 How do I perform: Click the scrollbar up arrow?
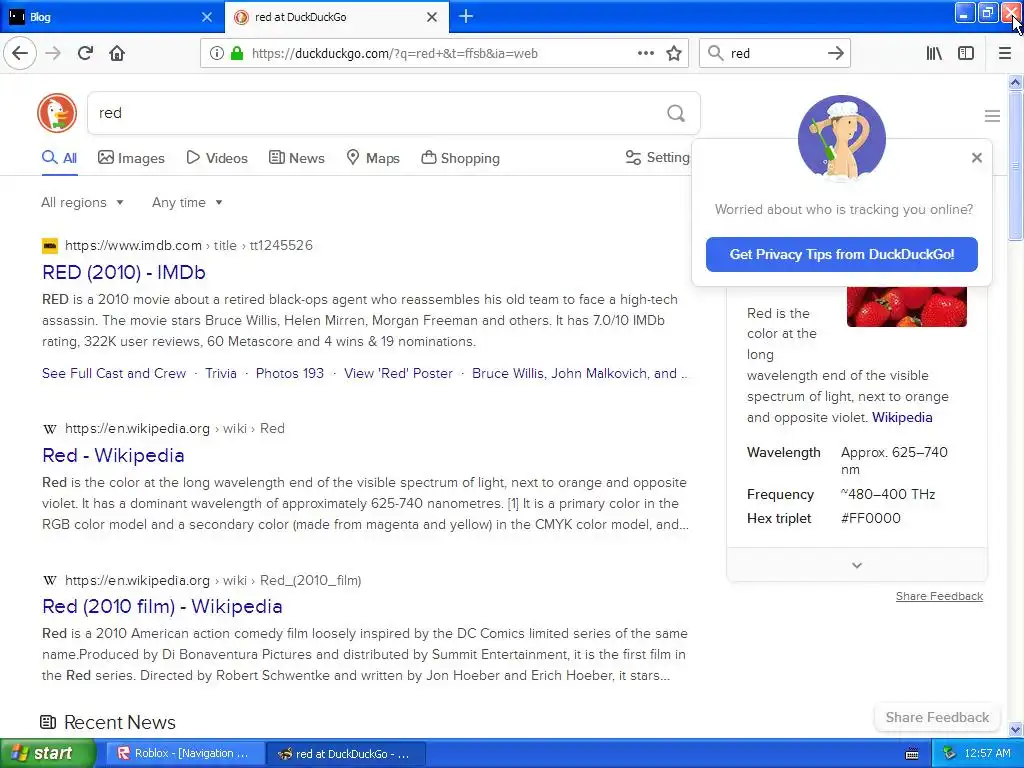[x=1015, y=82]
